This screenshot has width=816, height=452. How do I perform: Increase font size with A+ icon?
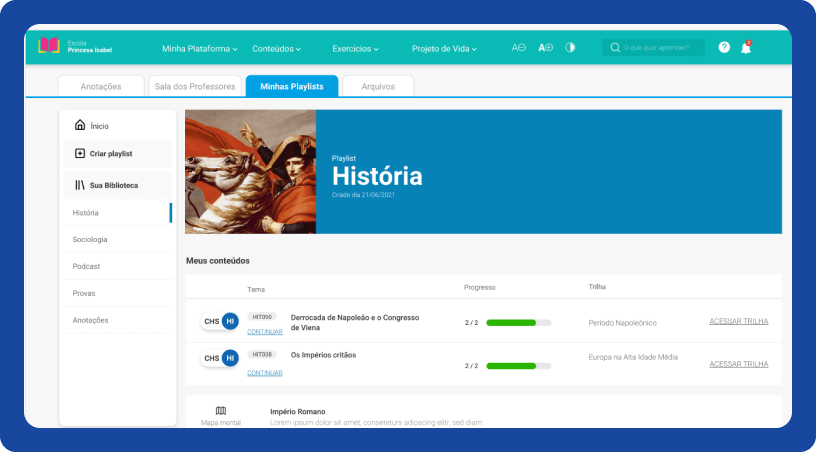tap(545, 47)
